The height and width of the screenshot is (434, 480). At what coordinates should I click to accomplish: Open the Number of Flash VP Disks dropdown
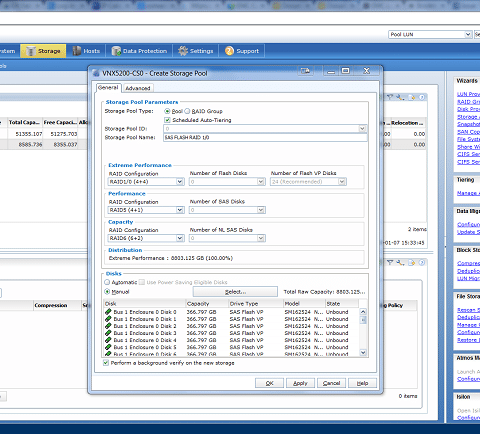coord(342,182)
